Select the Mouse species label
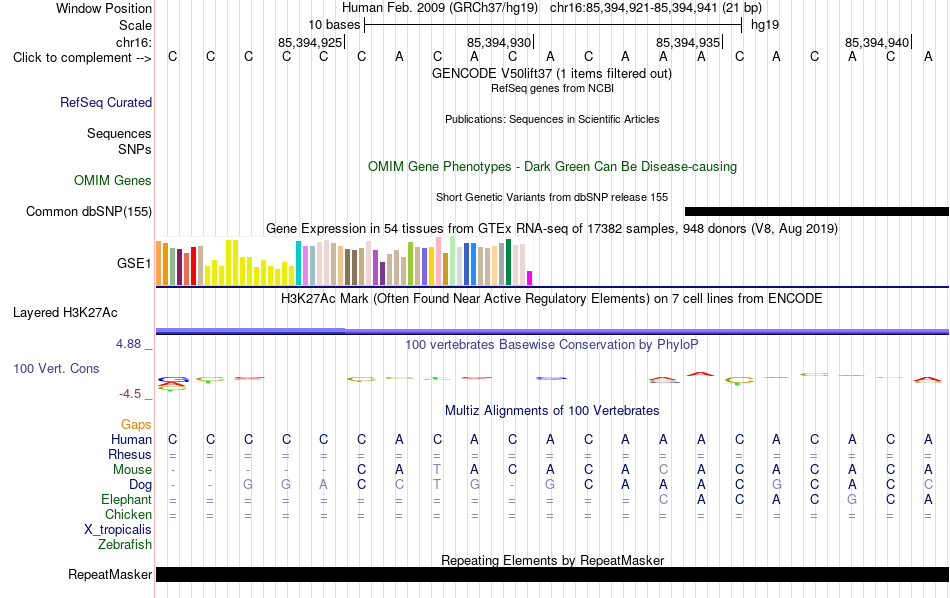This screenshot has height=598, width=950. [x=132, y=470]
